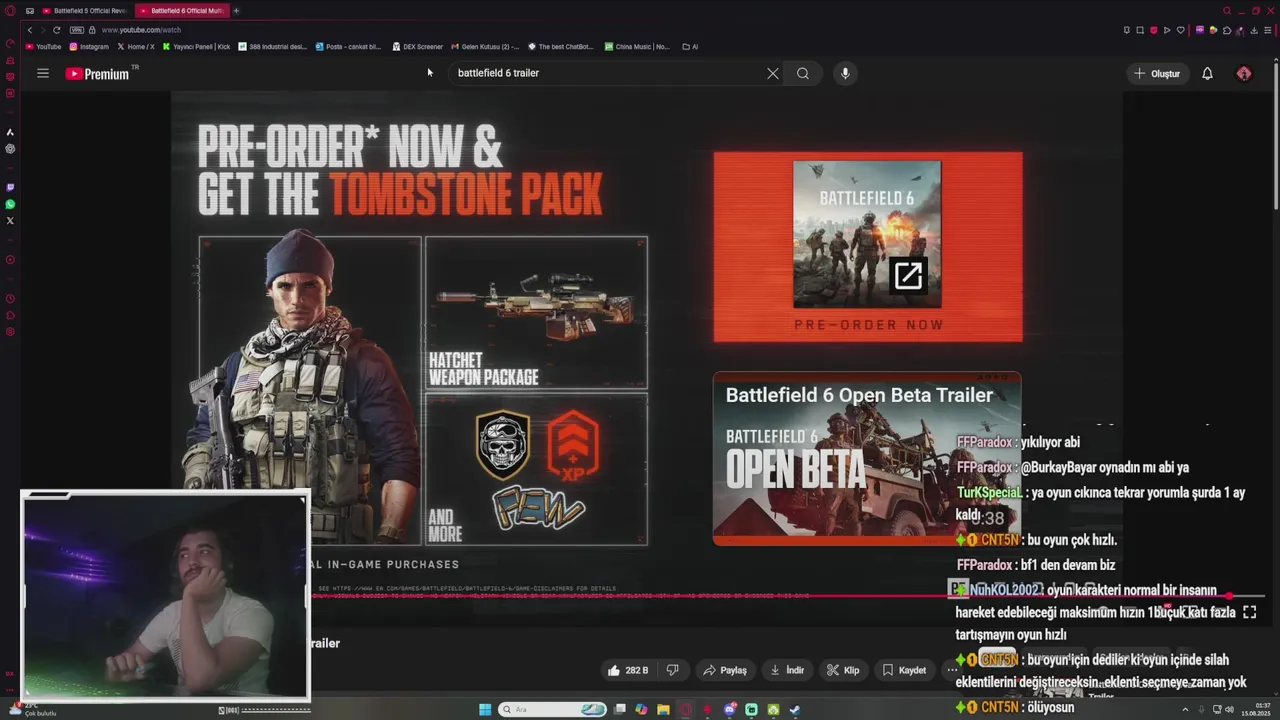Screen dimensions: 1280x720
Task: Open Twitch panel in Opera sidebar
Action: click(10, 187)
